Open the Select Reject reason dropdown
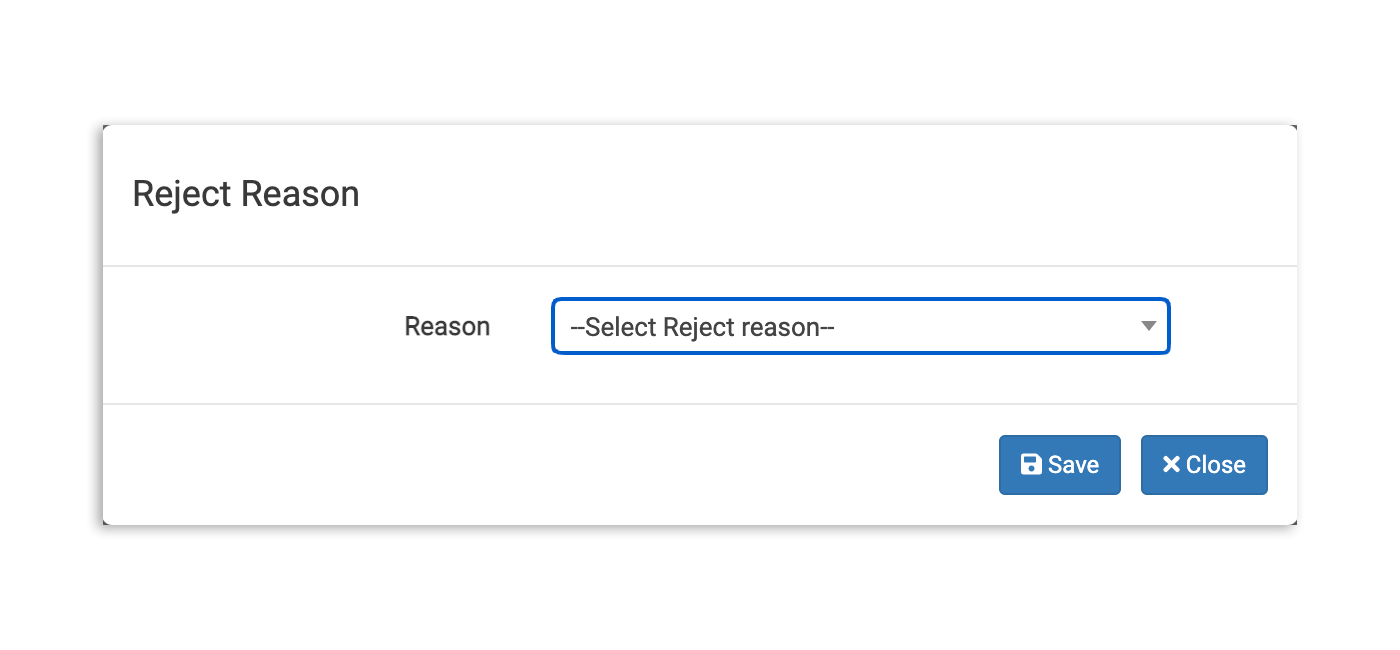 click(x=860, y=327)
